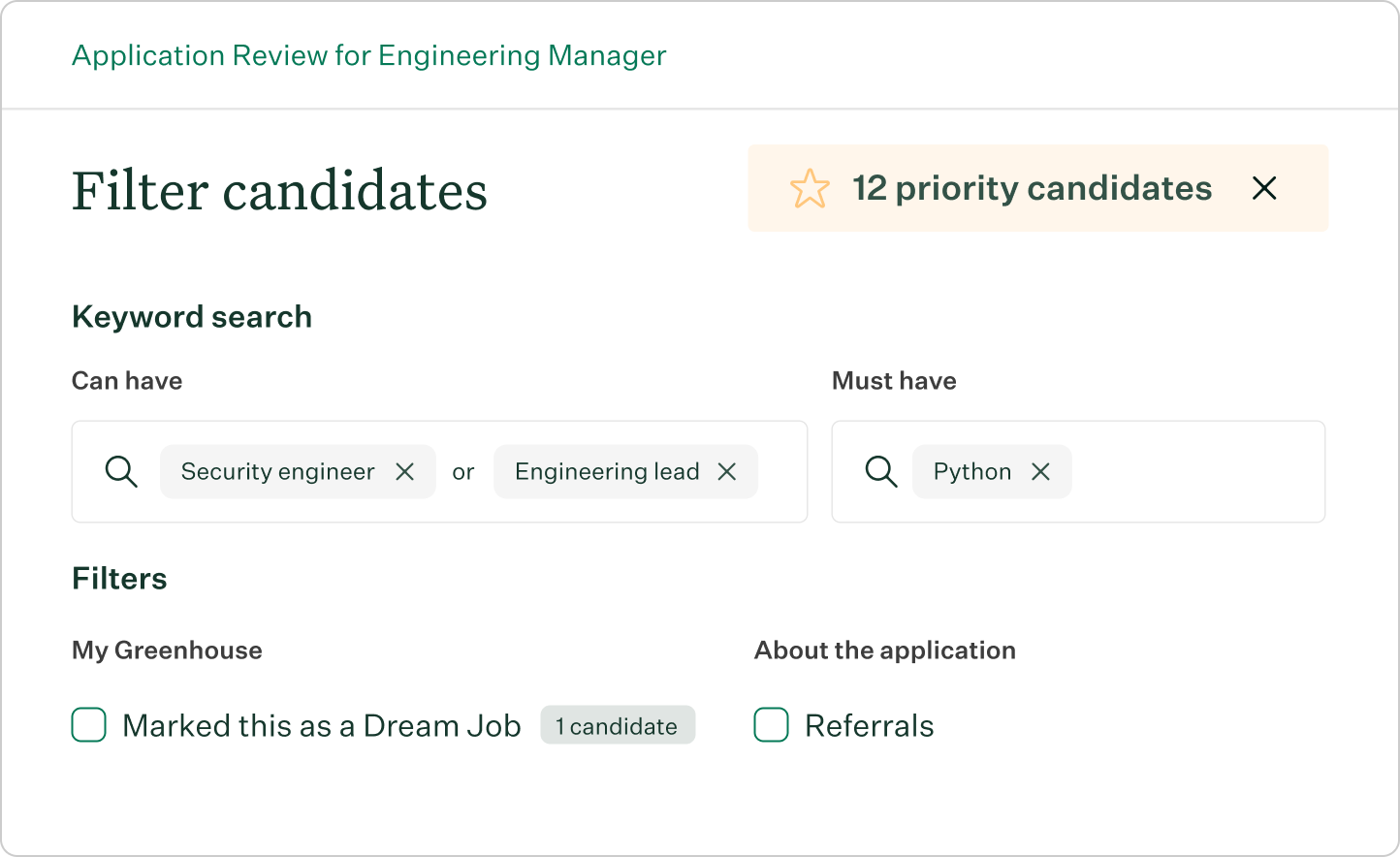
Task: Enable the Marked this as a Dream Job checkbox
Action: tap(89, 725)
